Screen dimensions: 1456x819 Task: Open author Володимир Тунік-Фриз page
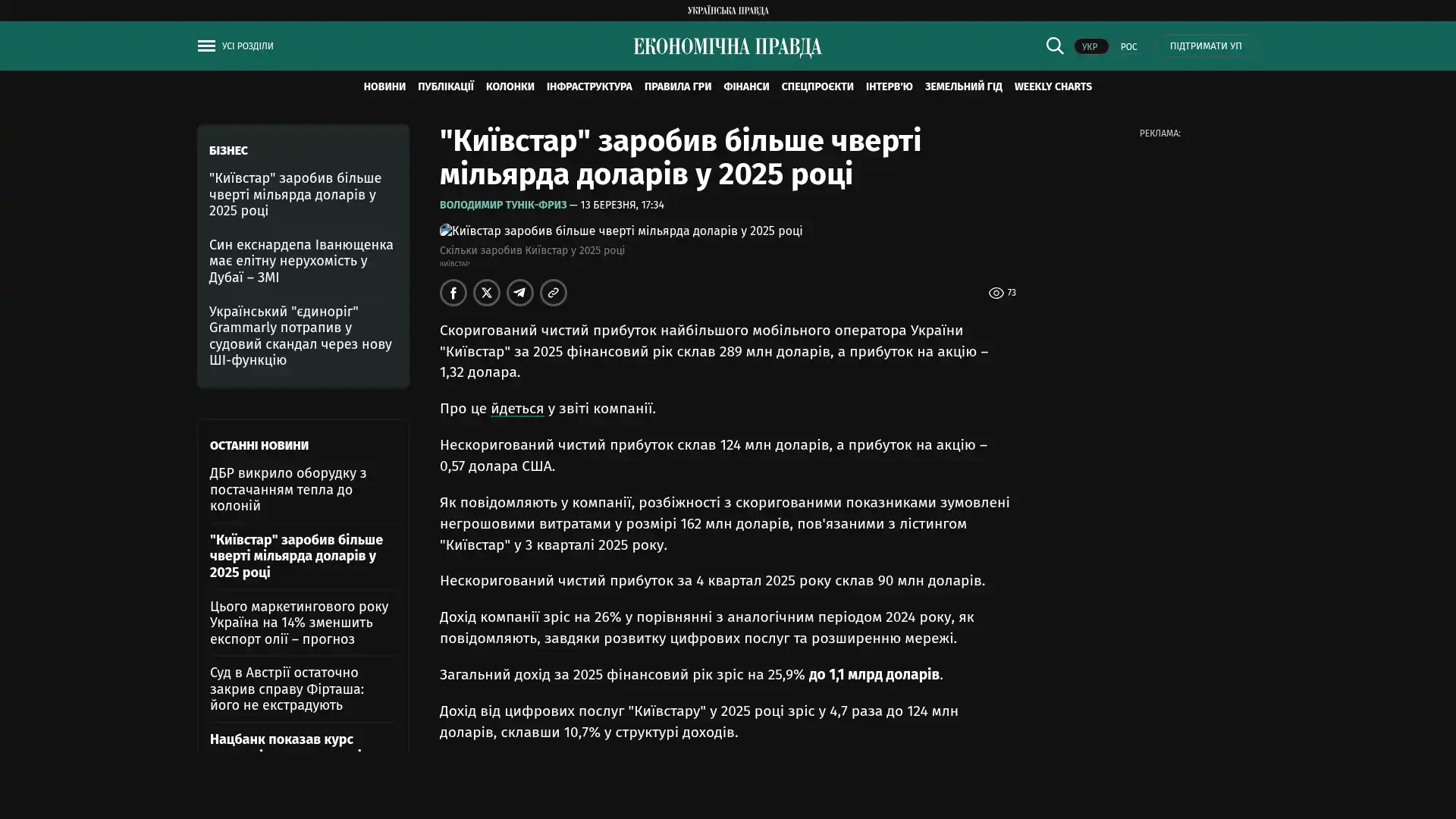(x=503, y=206)
